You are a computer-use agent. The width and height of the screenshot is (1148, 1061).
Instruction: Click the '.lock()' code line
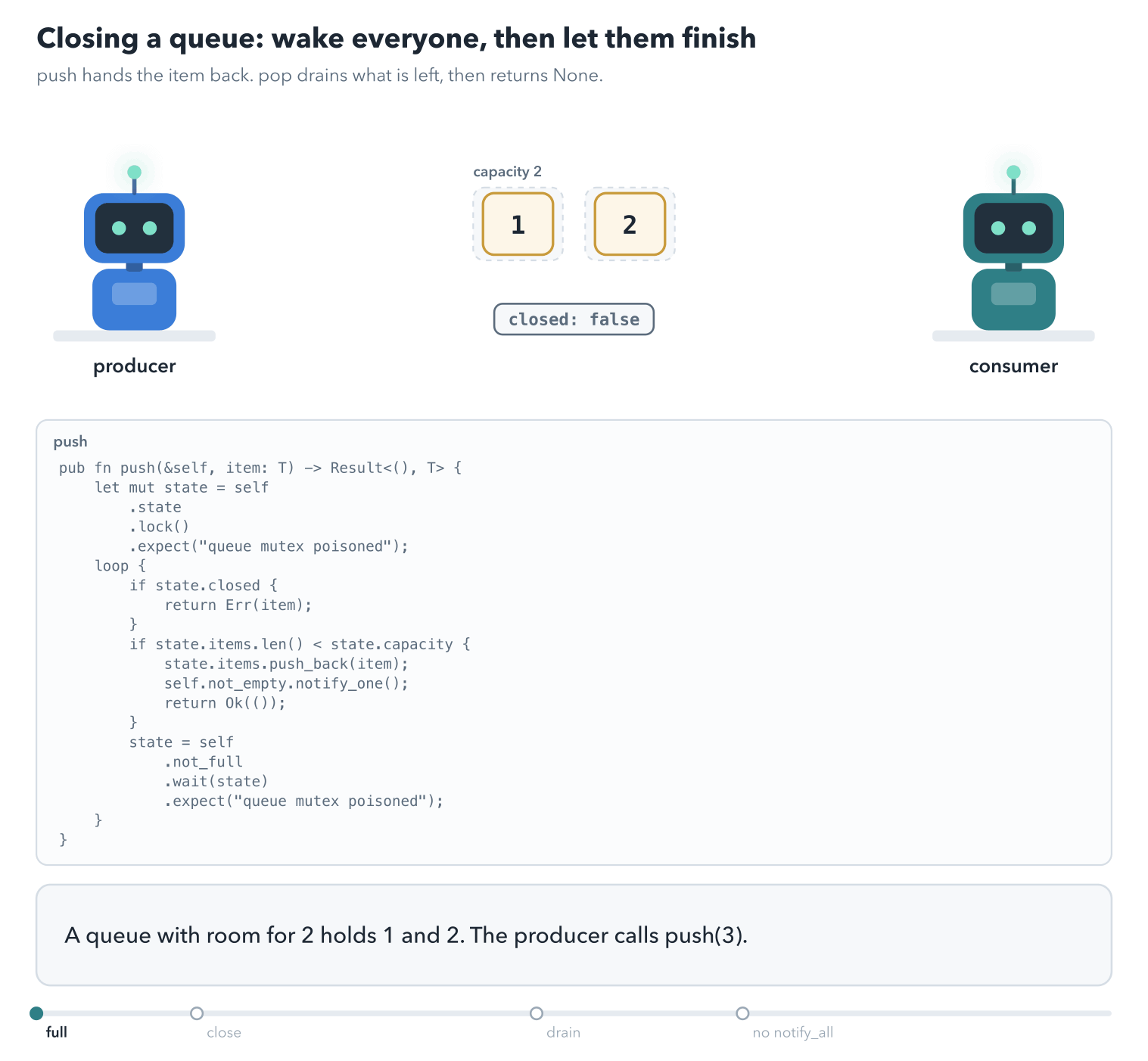click(160, 527)
